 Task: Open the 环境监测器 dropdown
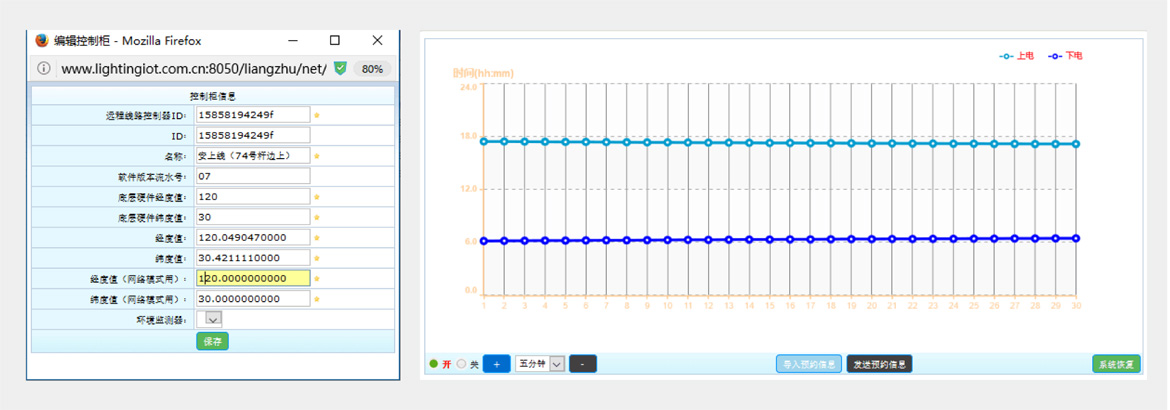click(211, 319)
